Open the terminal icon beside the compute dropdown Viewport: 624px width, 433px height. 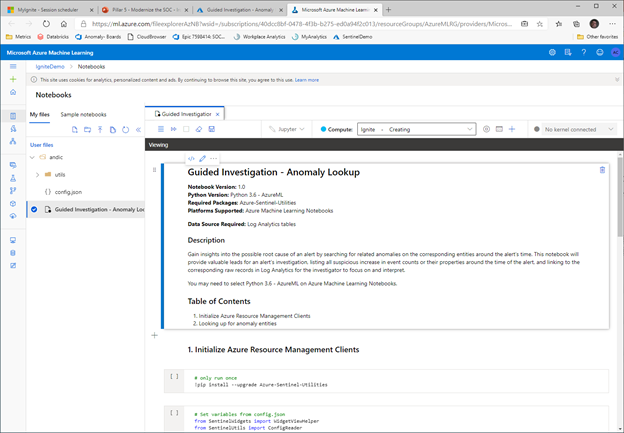(x=499, y=129)
